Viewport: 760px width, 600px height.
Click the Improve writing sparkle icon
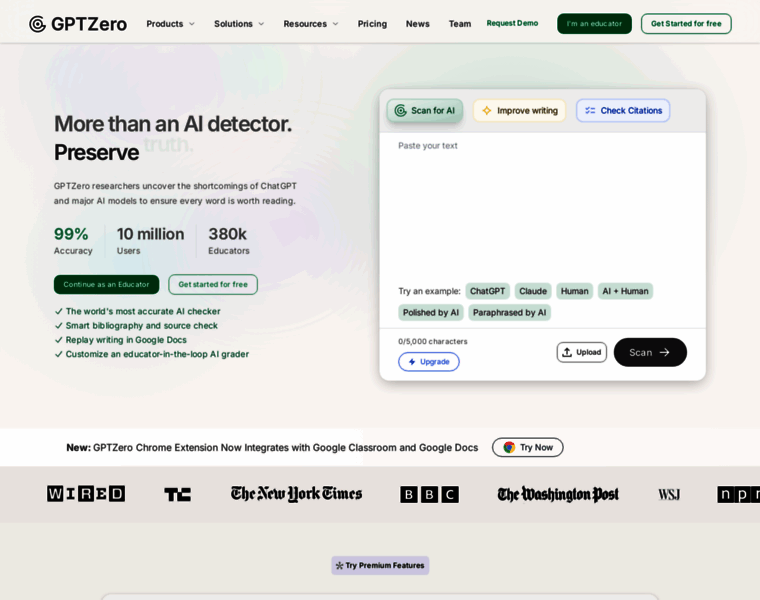point(487,111)
